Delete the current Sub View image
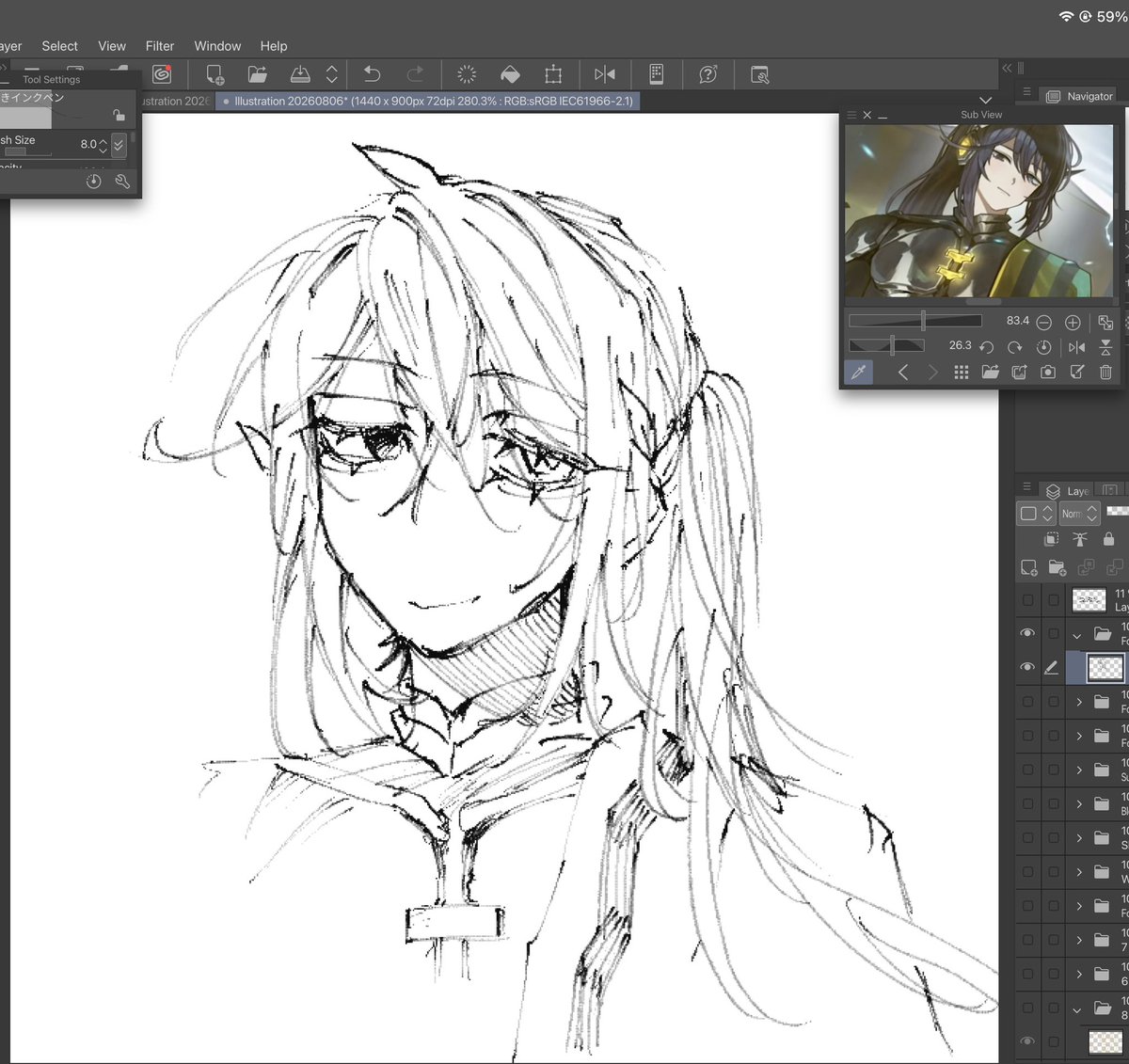Image resolution: width=1129 pixels, height=1064 pixels. [1105, 373]
